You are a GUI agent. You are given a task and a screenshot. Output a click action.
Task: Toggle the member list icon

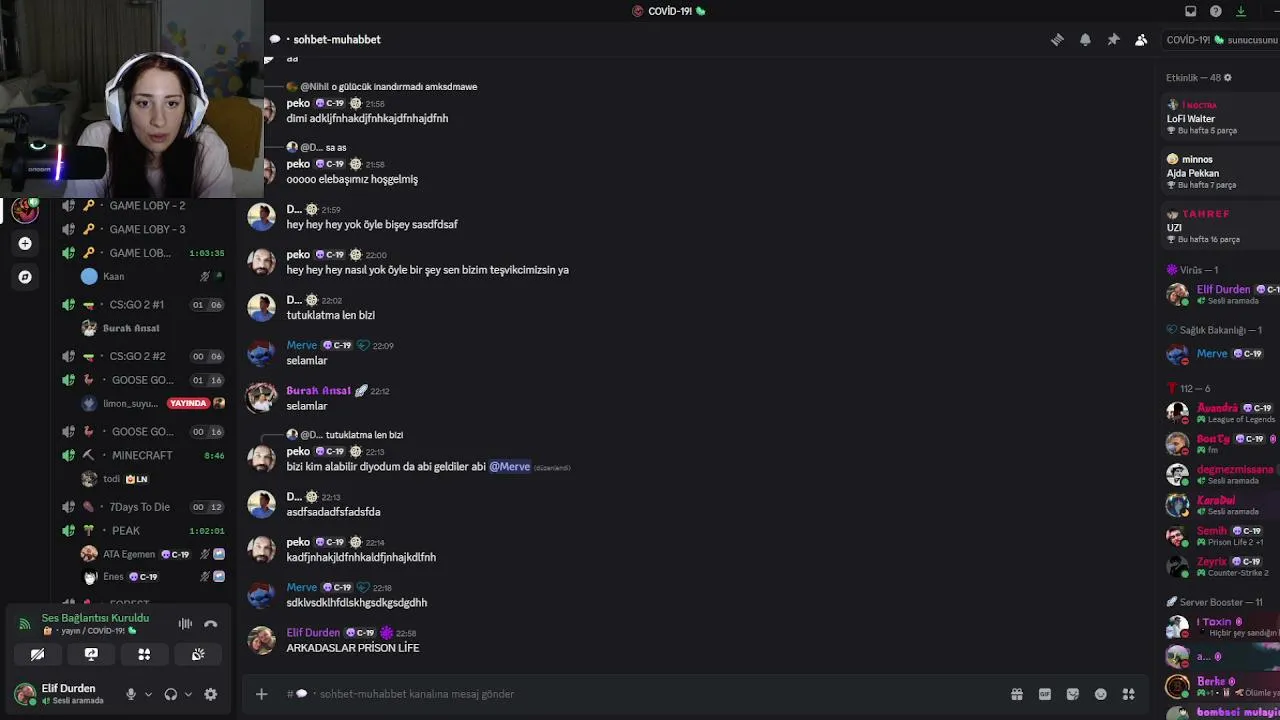1141,40
